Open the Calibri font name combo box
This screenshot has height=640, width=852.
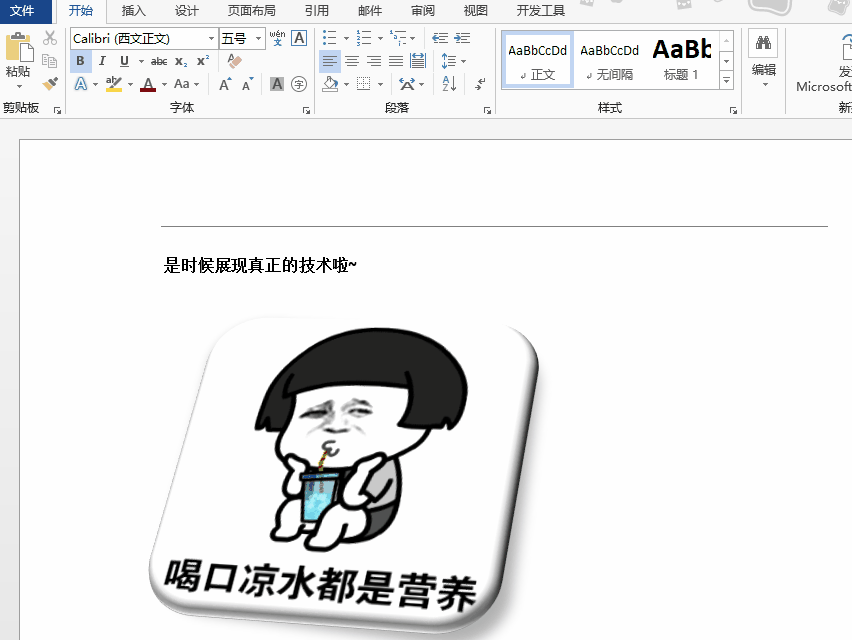pyautogui.click(x=144, y=39)
